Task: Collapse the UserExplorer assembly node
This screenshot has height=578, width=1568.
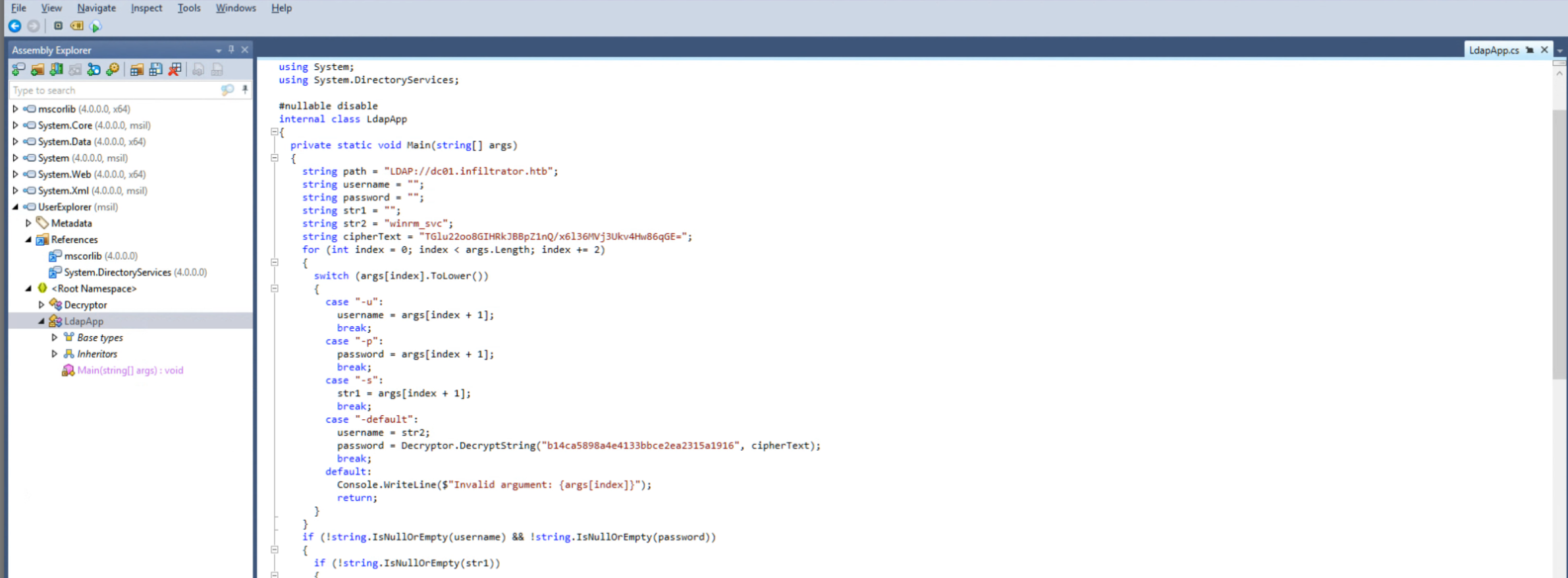Action: [15, 207]
